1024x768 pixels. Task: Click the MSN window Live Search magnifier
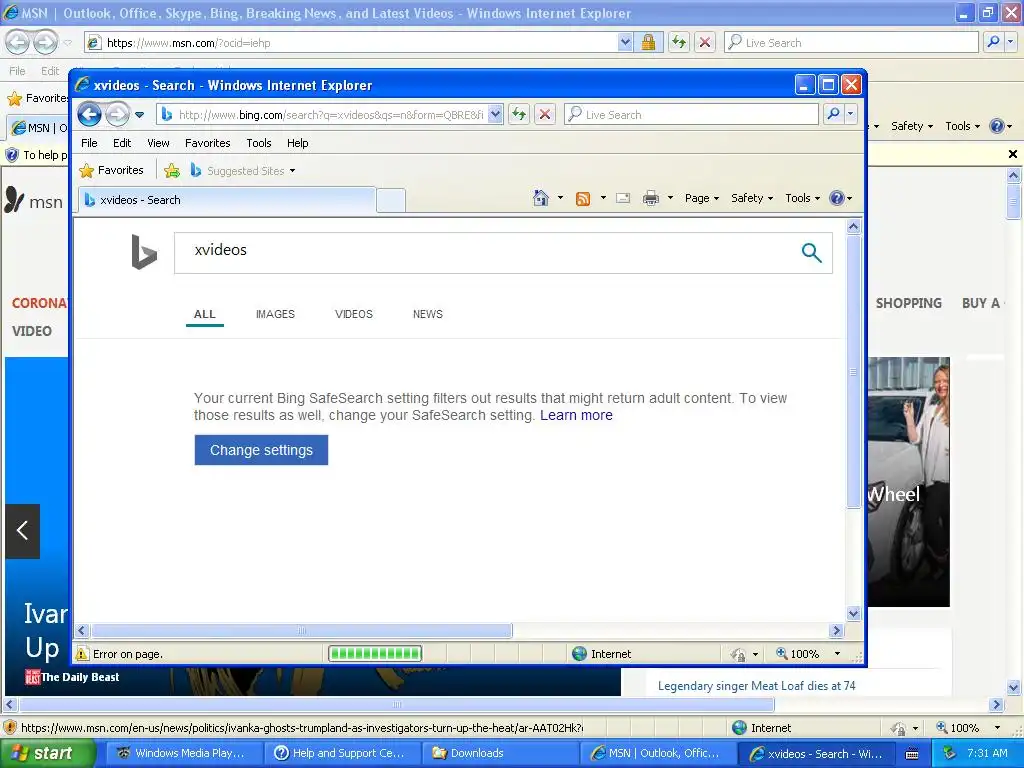pos(993,42)
